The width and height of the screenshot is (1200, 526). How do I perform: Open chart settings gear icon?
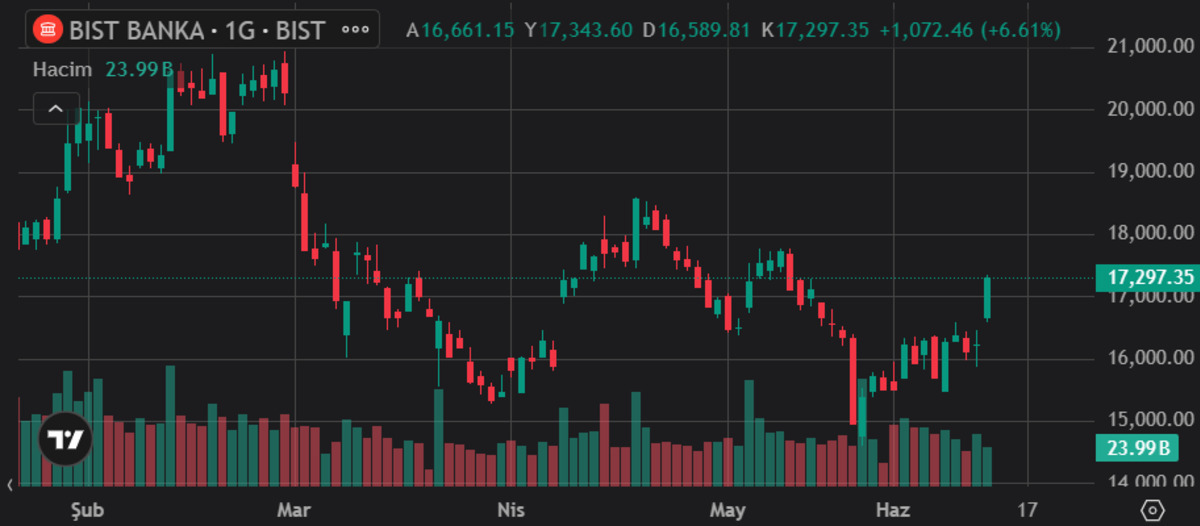coord(1154,510)
